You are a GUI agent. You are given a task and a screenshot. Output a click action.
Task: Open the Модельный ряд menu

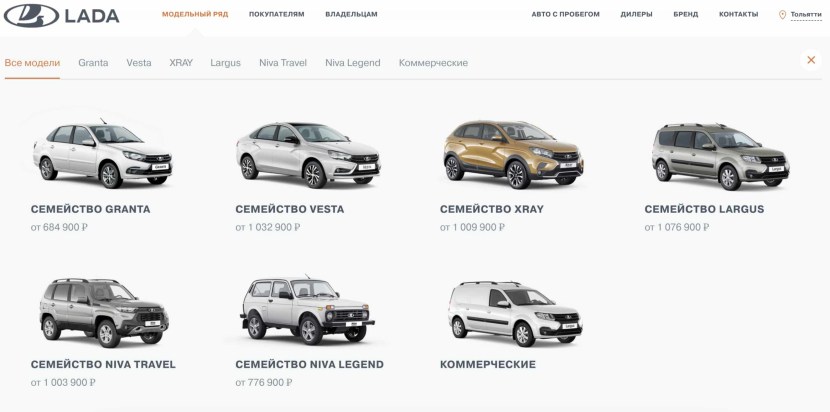tap(195, 14)
